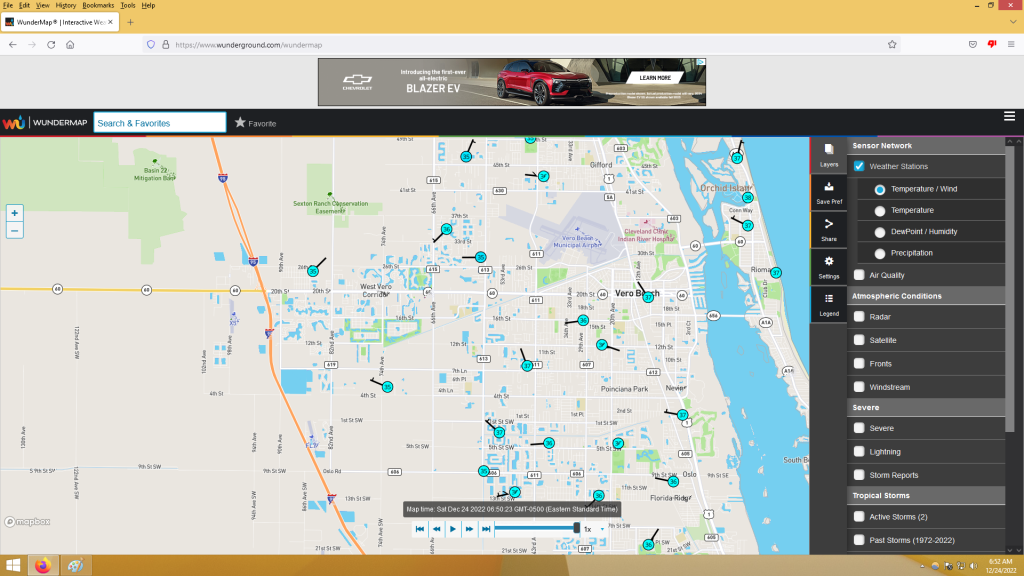Open the Bookmarks menu
The image size is (1024, 576).
tap(98, 5)
